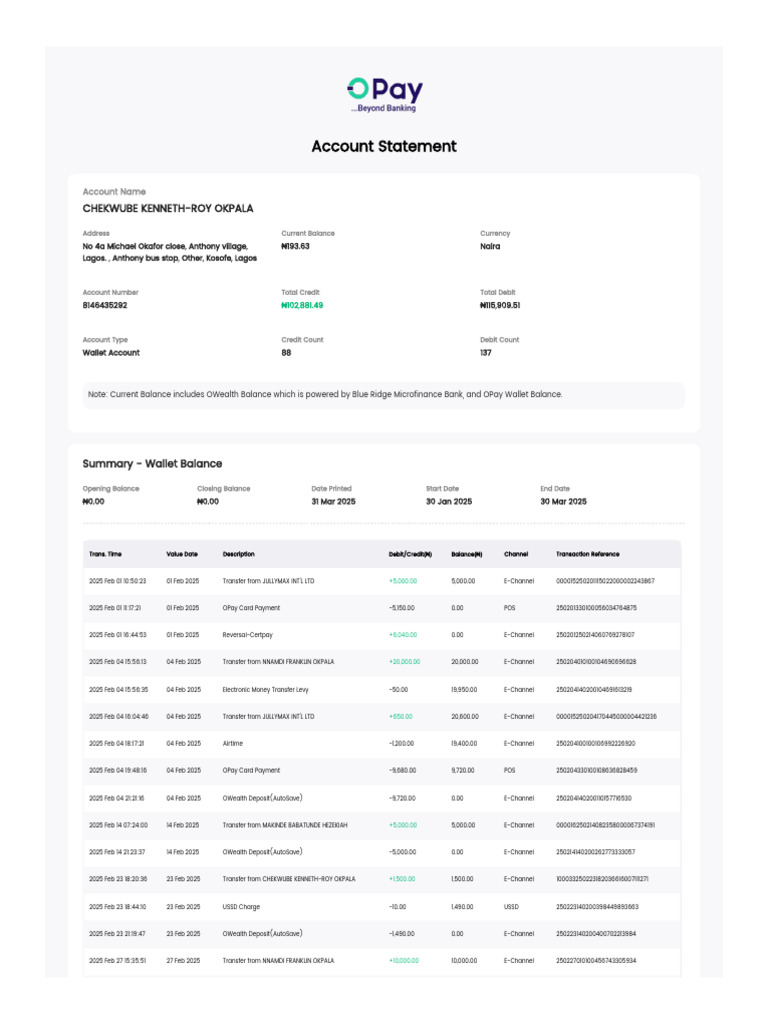Click the transaction time 2025 Feb 27 15:35:51

(118, 961)
